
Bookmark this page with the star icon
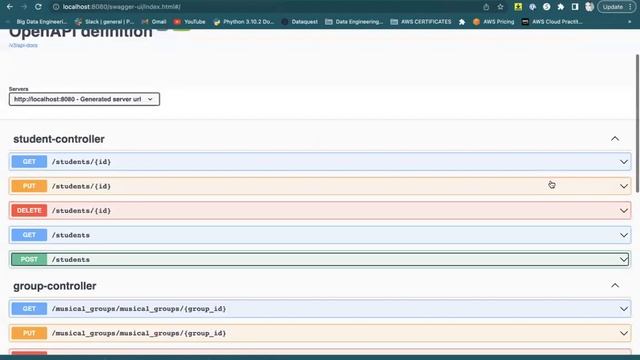click(500, 7)
